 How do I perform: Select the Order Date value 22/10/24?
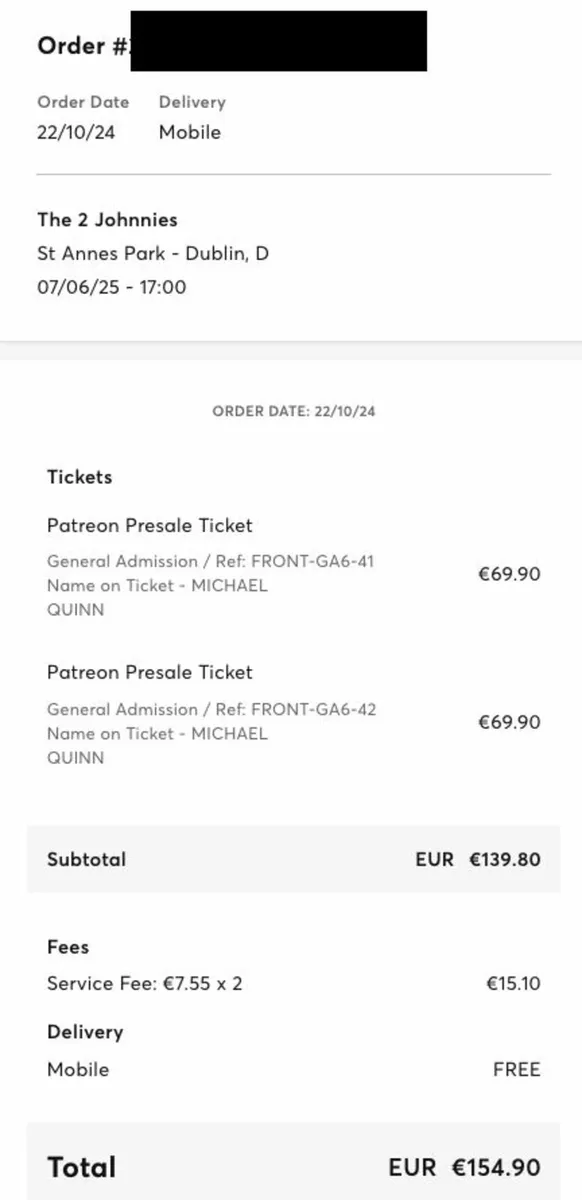(76, 132)
